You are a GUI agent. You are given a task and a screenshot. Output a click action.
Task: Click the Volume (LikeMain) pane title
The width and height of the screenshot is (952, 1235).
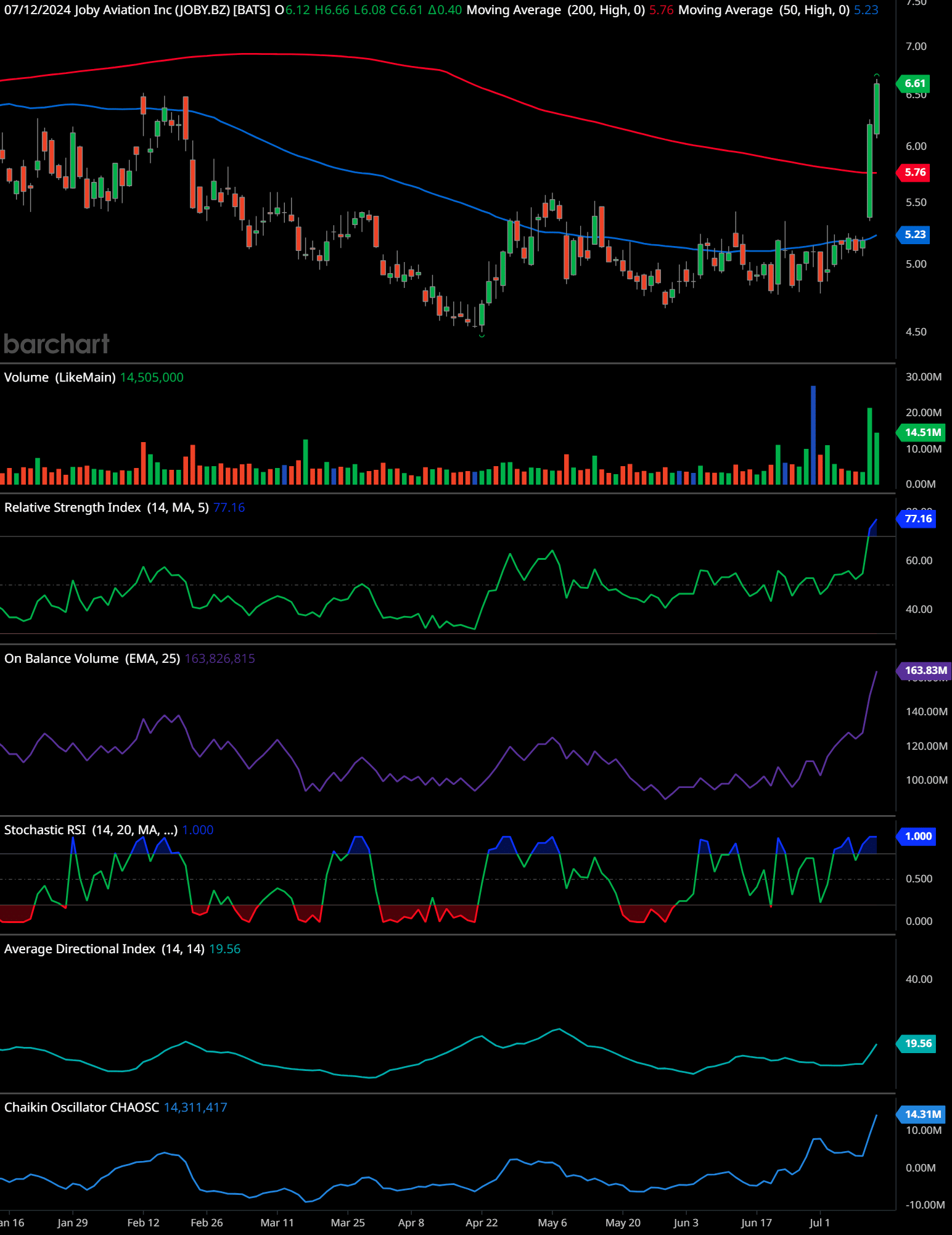(60, 377)
